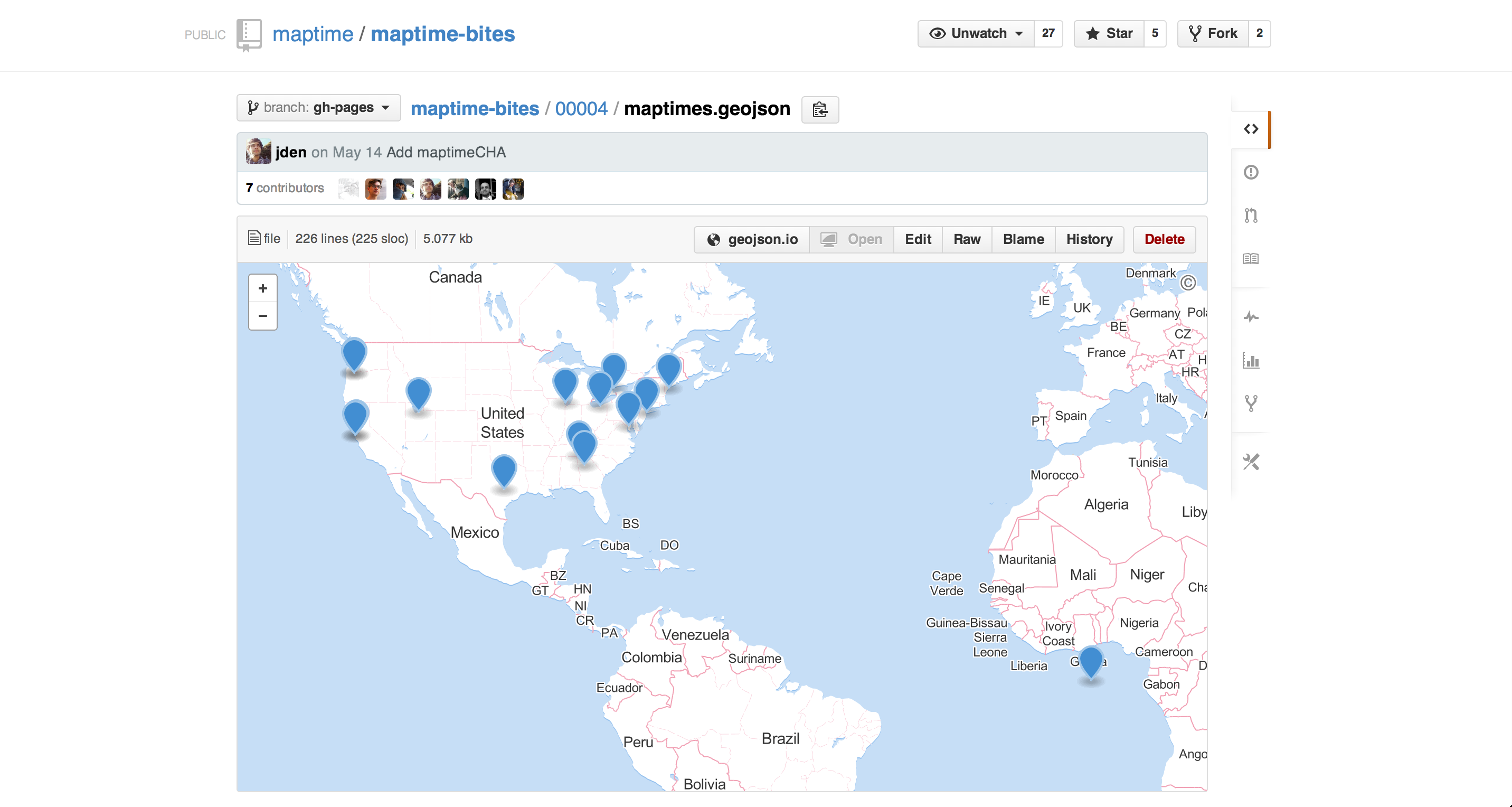The width and height of the screenshot is (1512, 807).
Task: Select the map marker in Ghana
Action: (x=1091, y=662)
